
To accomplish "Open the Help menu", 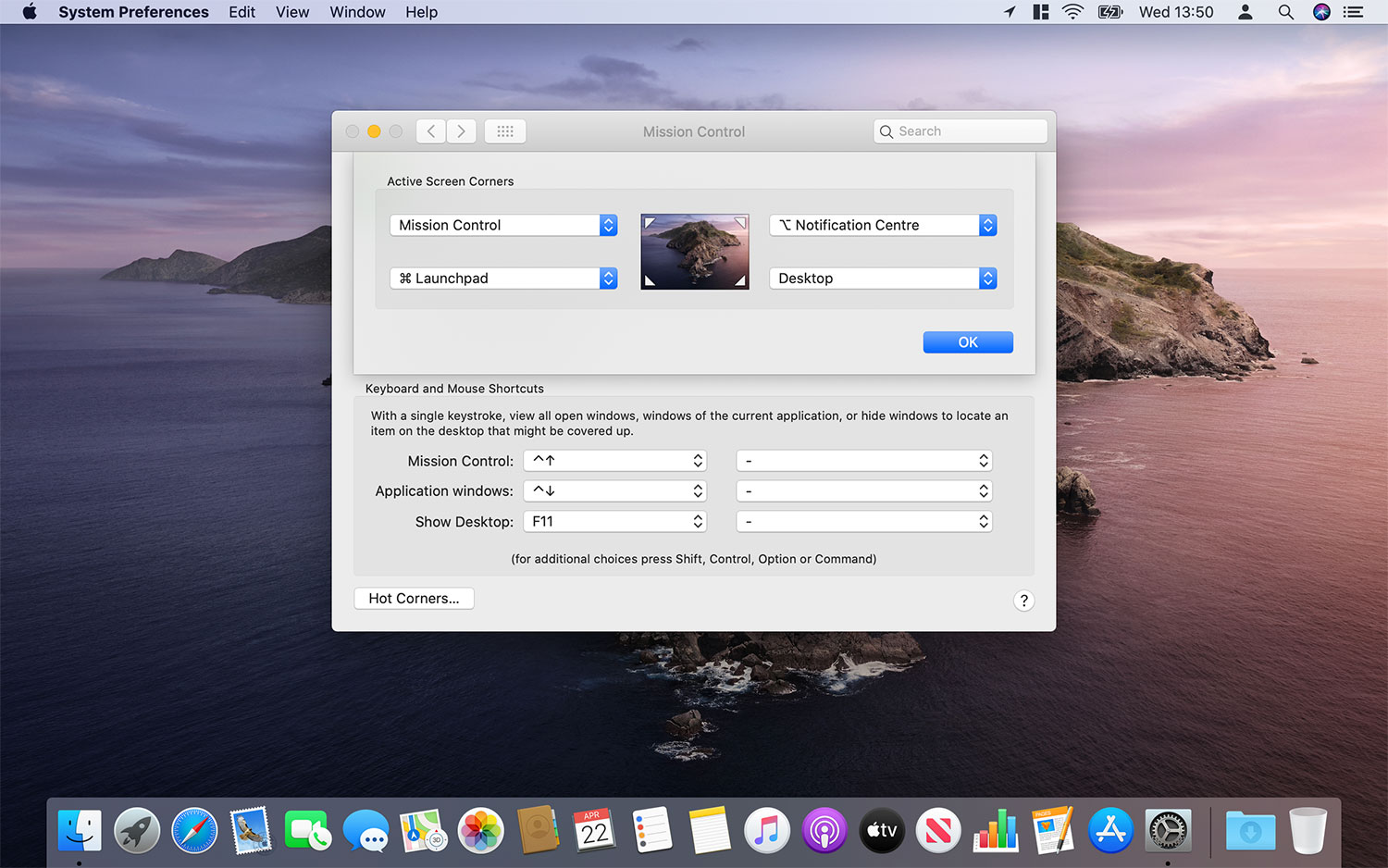I will coord(421,12).
